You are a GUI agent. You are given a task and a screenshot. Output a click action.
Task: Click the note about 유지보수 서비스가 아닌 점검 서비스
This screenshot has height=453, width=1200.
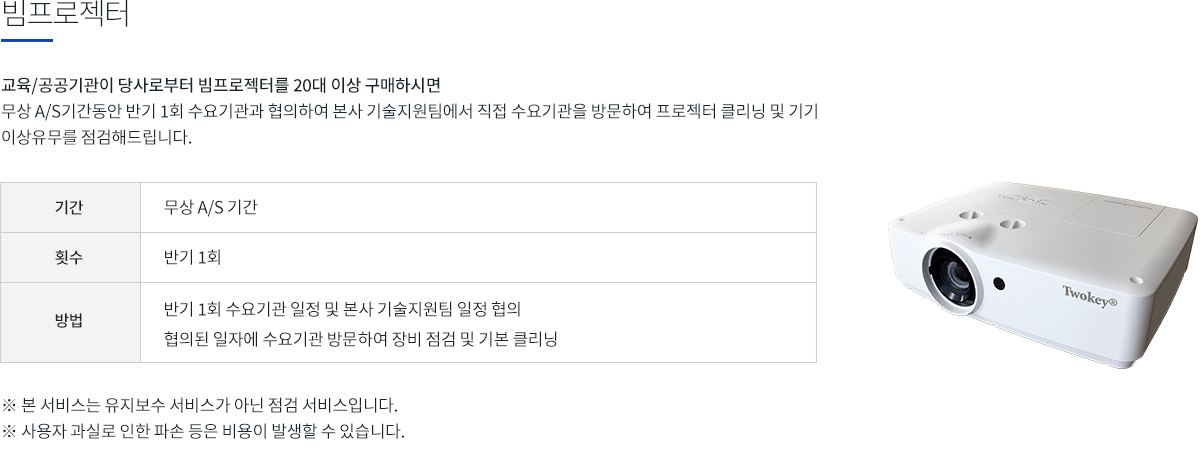[200, 406]
